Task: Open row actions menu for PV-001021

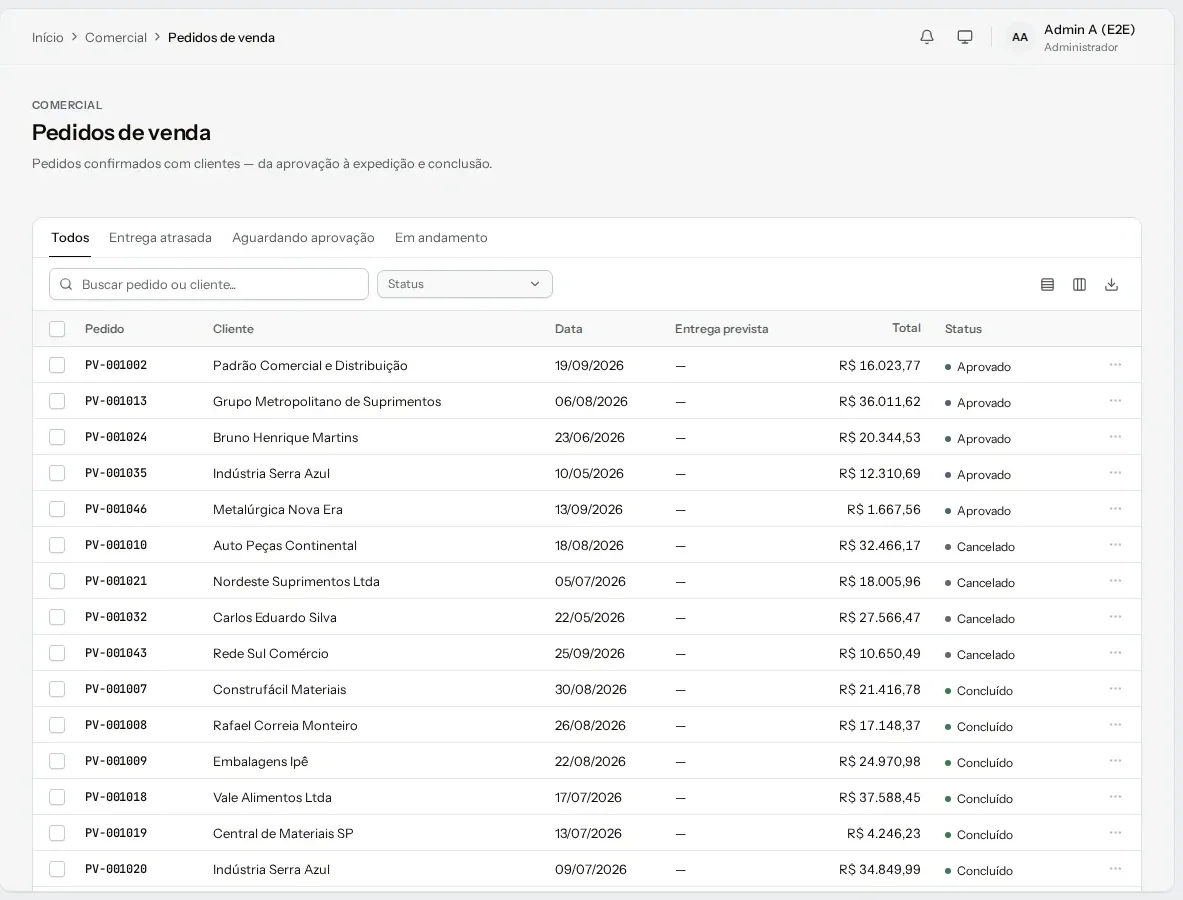Action: pyautogui.click(x=1115, y=581)
